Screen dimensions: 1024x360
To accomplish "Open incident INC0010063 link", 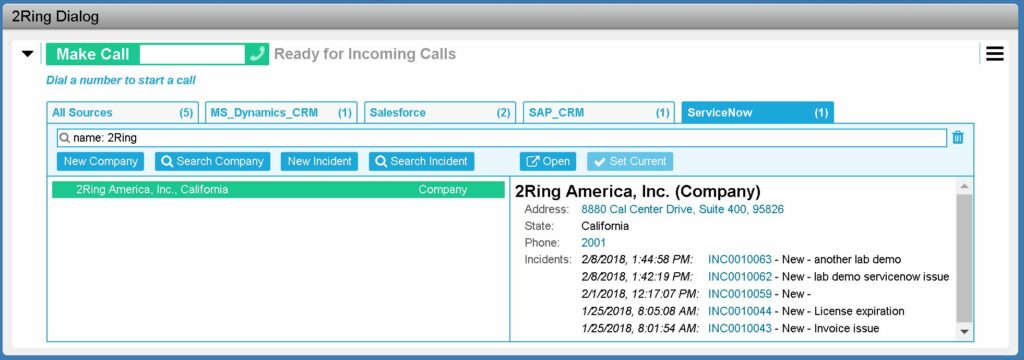I will tap(740, 259).
